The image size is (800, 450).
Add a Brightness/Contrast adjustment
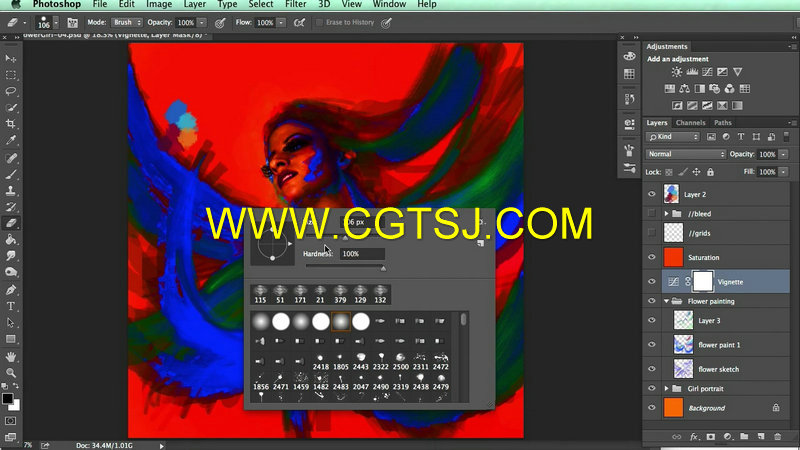coord(677,72)
